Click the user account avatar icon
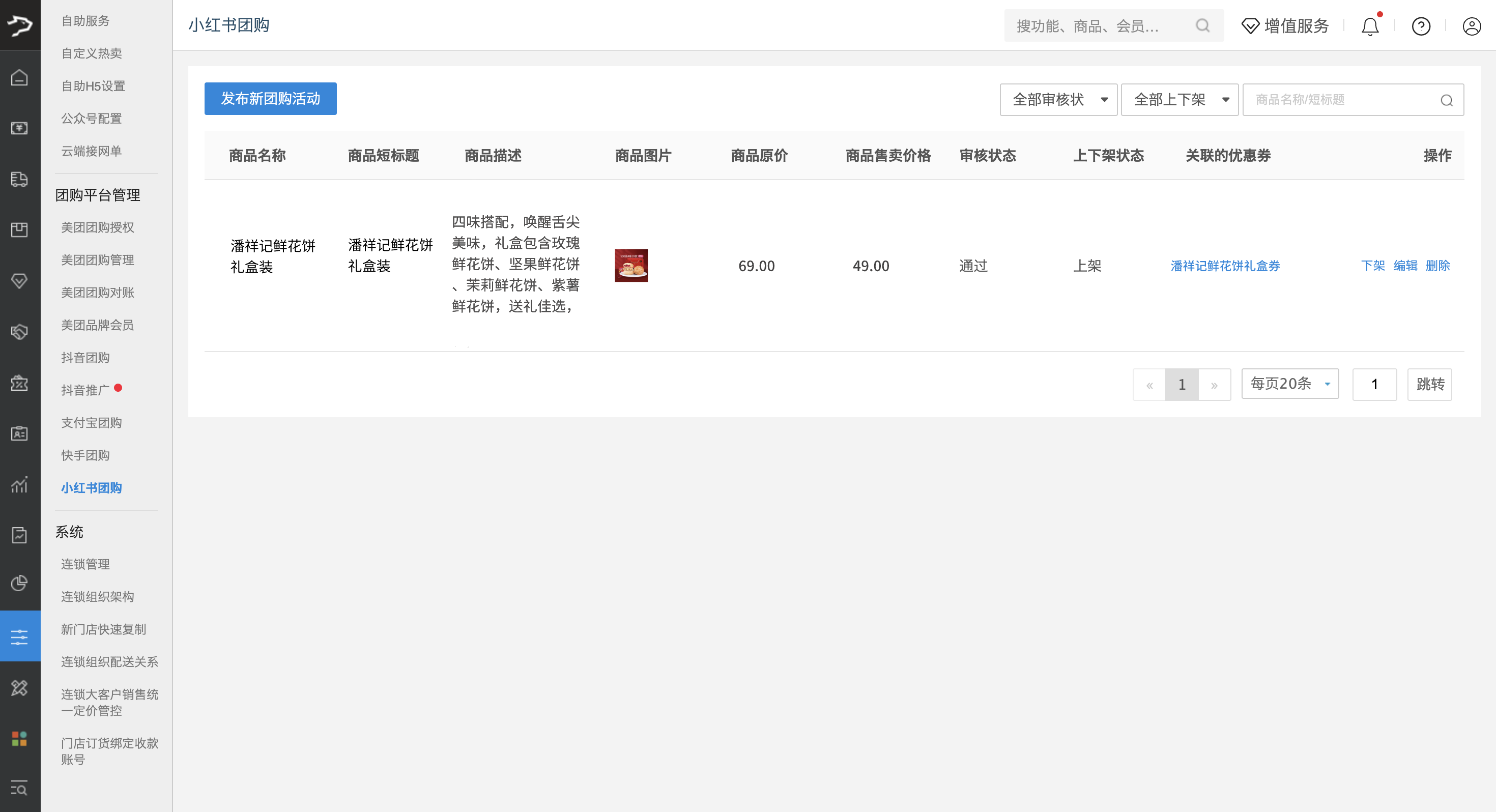The height and width of the screenshot is (812, 1496). [1471, 26]
